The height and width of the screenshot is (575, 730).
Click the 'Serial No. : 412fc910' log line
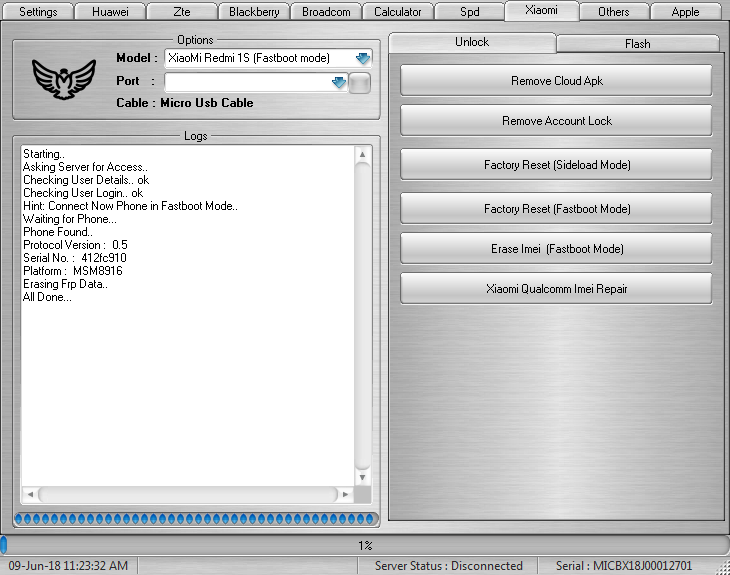tap(74, 258)
